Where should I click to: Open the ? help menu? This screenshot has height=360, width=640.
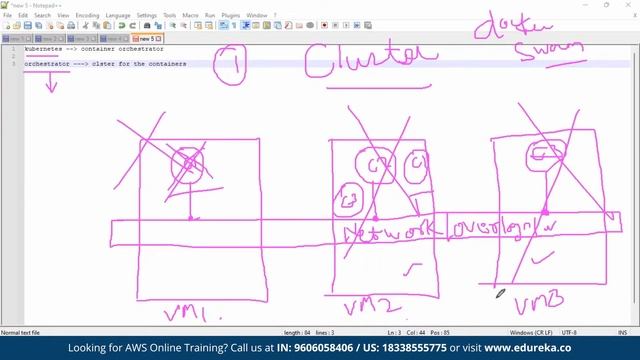275,16
